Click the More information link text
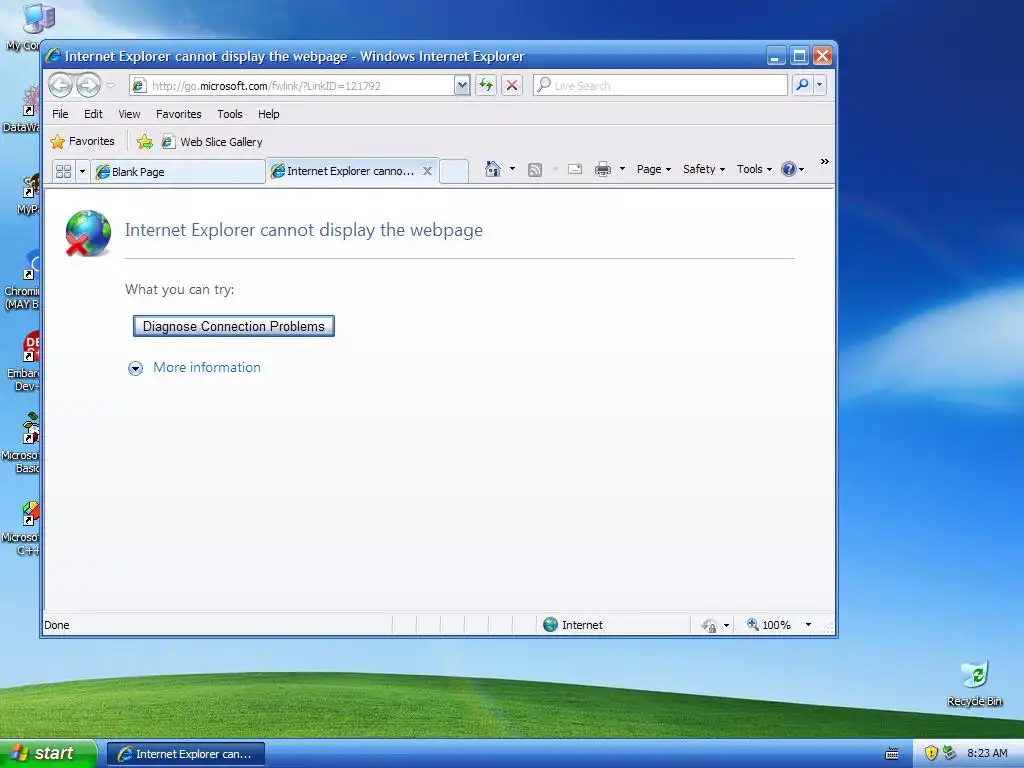Screen dimensions: 1024x768 [207, 368]
